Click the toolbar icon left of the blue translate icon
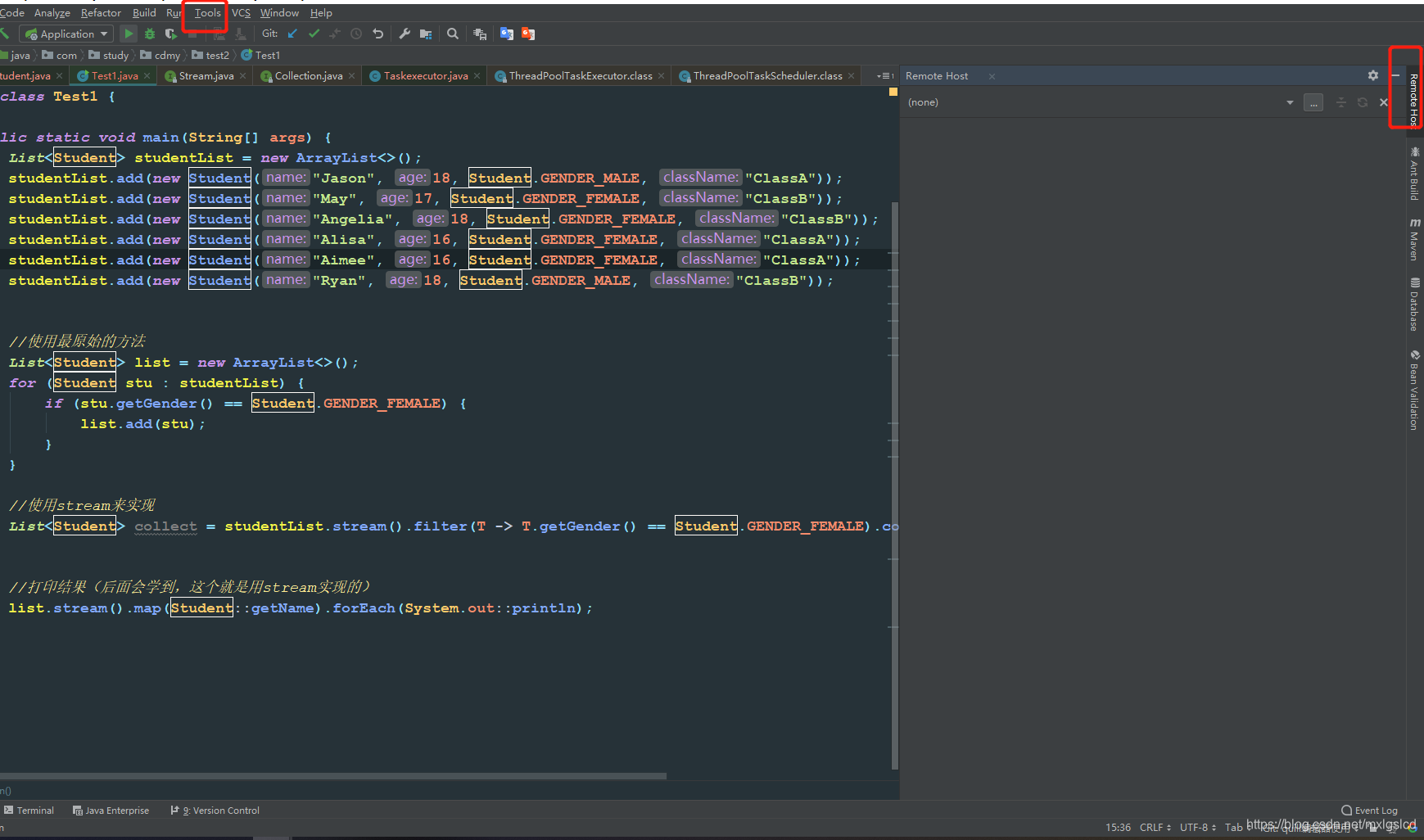 point(480,34)
